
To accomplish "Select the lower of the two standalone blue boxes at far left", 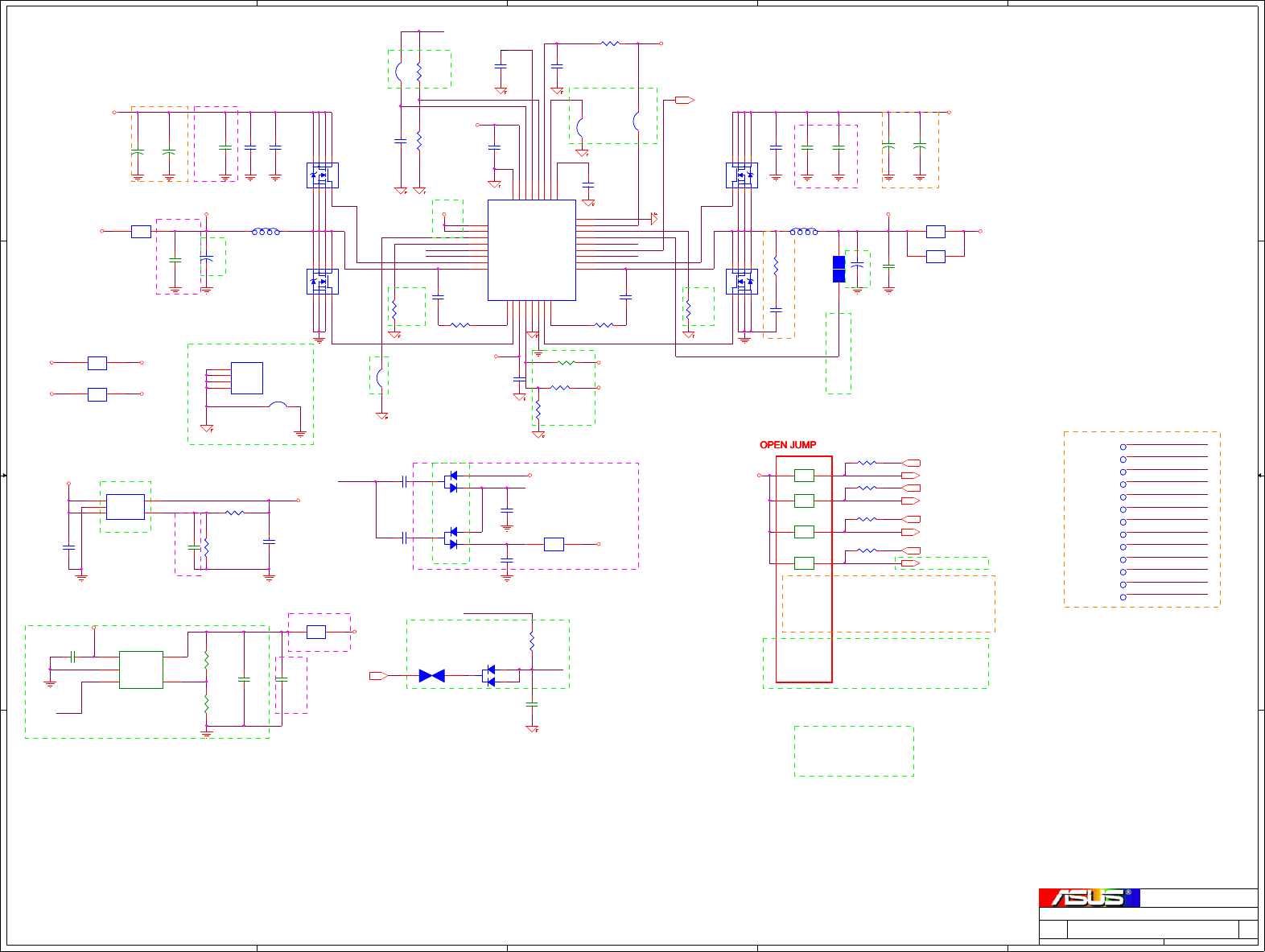I will 97,394.
